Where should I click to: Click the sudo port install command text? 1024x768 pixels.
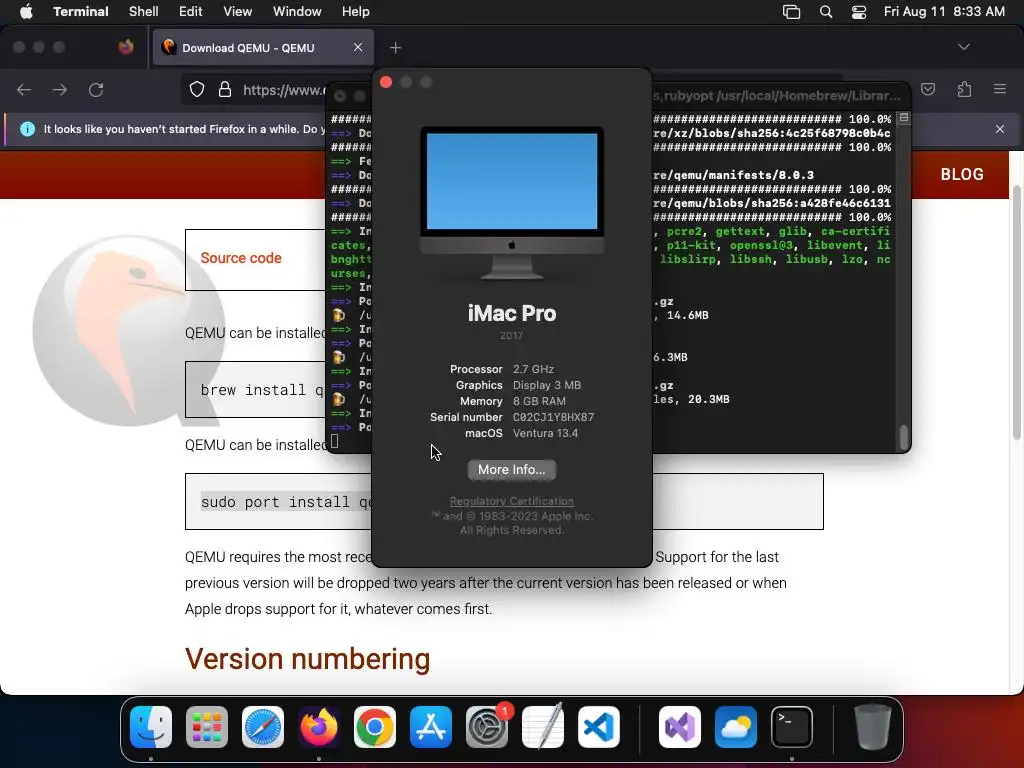[287, 502]
